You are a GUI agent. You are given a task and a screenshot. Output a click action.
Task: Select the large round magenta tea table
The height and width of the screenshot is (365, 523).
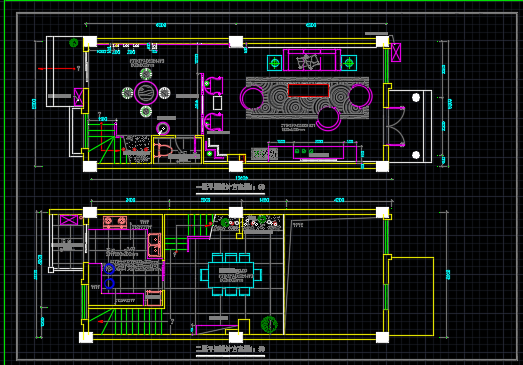click(x=146, y=93)
